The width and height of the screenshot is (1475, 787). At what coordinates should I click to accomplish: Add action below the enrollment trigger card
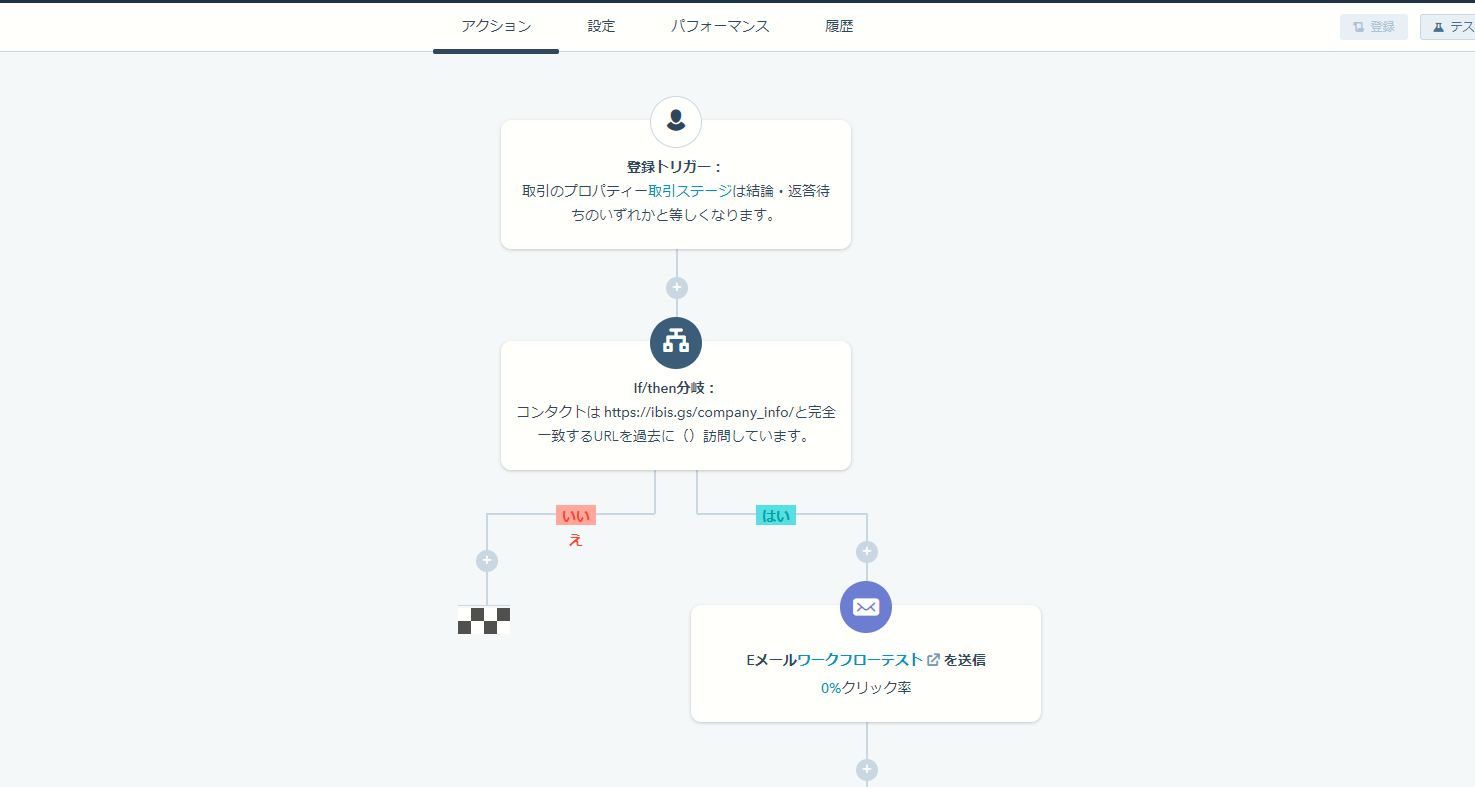[677, 288]
